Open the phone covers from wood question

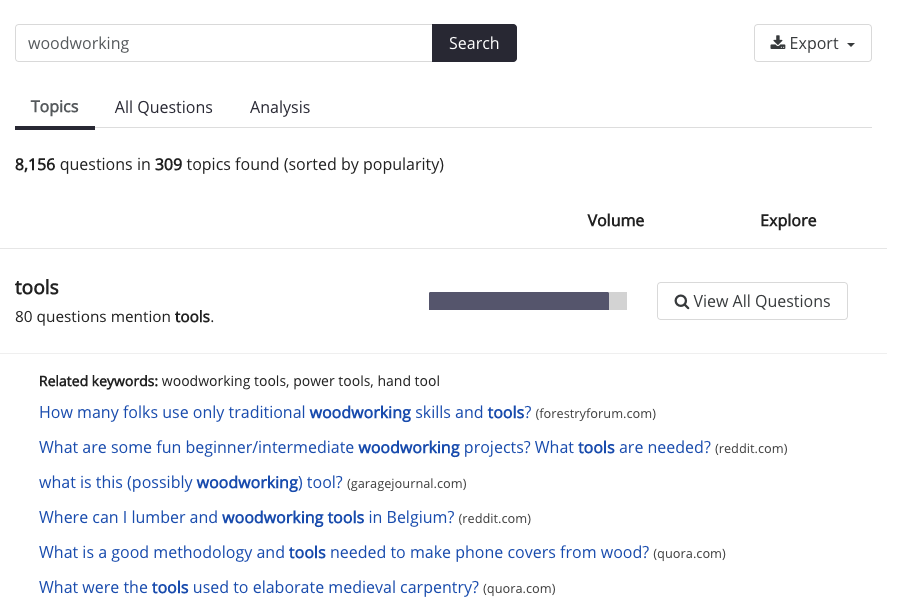[x=343, y=552]
